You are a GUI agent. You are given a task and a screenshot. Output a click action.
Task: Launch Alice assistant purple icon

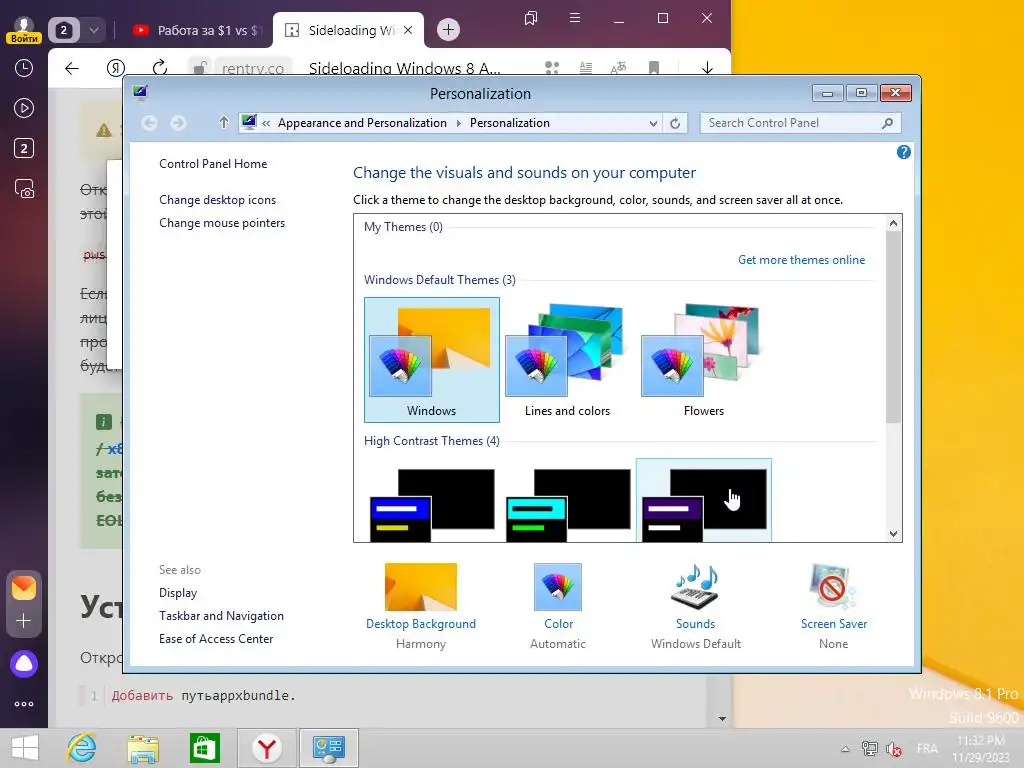(24, 664)
